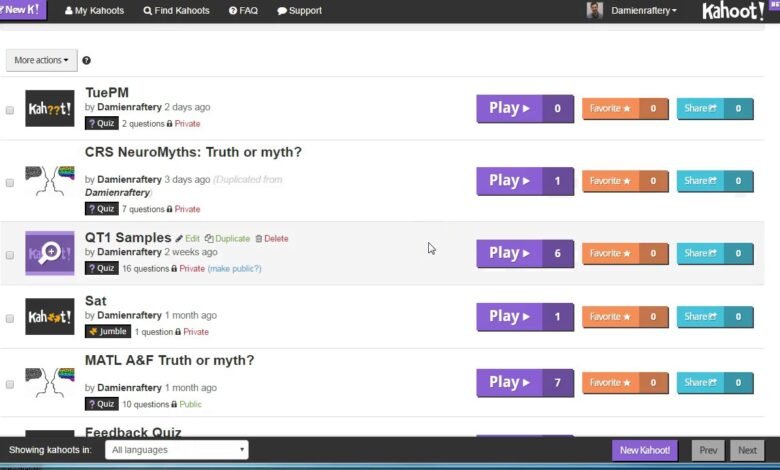
Task: Open the TuePM kahoot thumbnail
Action: pyautogui.click(x=50, y=108)
